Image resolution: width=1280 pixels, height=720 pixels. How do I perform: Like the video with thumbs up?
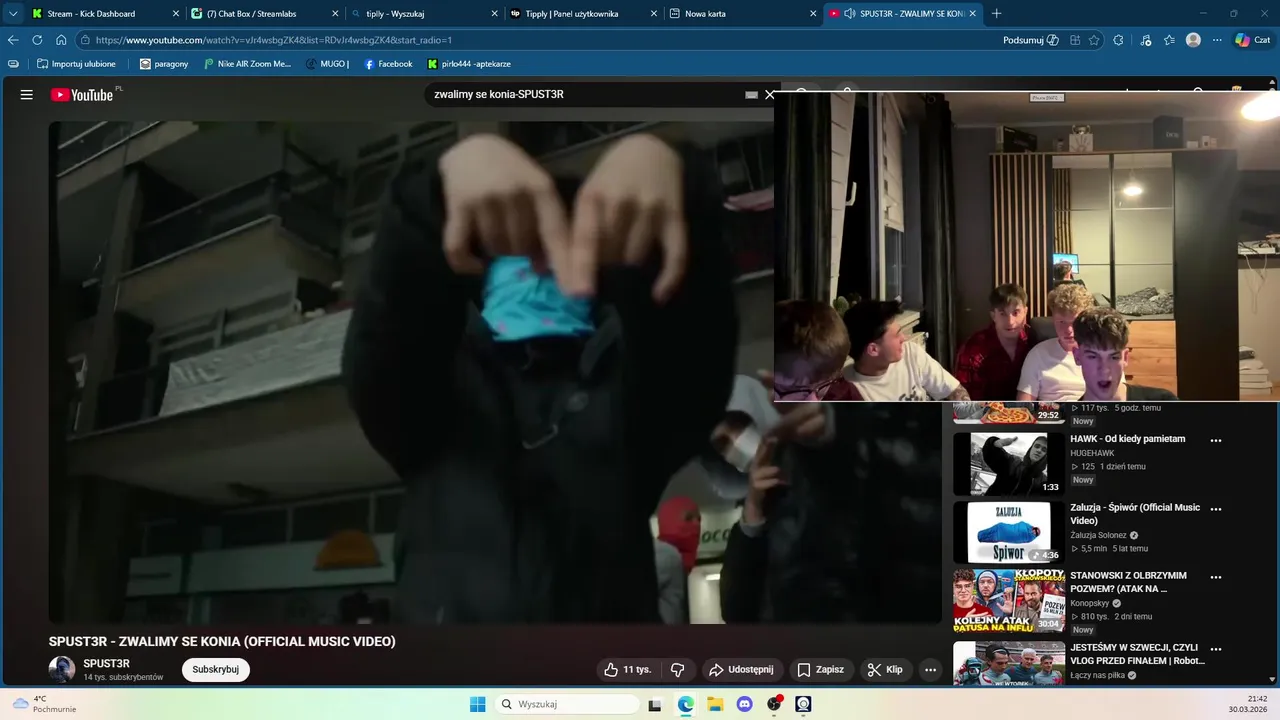tap(627, 670)
